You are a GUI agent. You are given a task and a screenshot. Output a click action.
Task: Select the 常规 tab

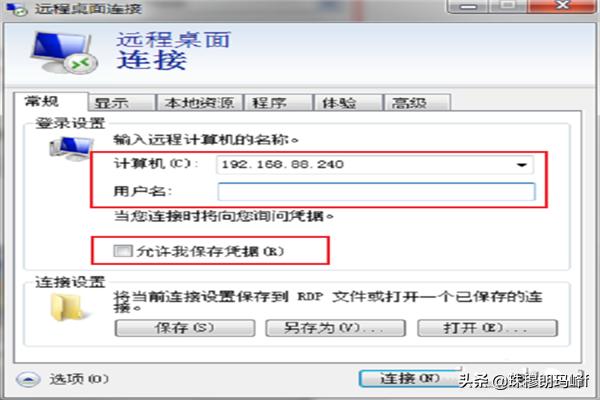51,102
